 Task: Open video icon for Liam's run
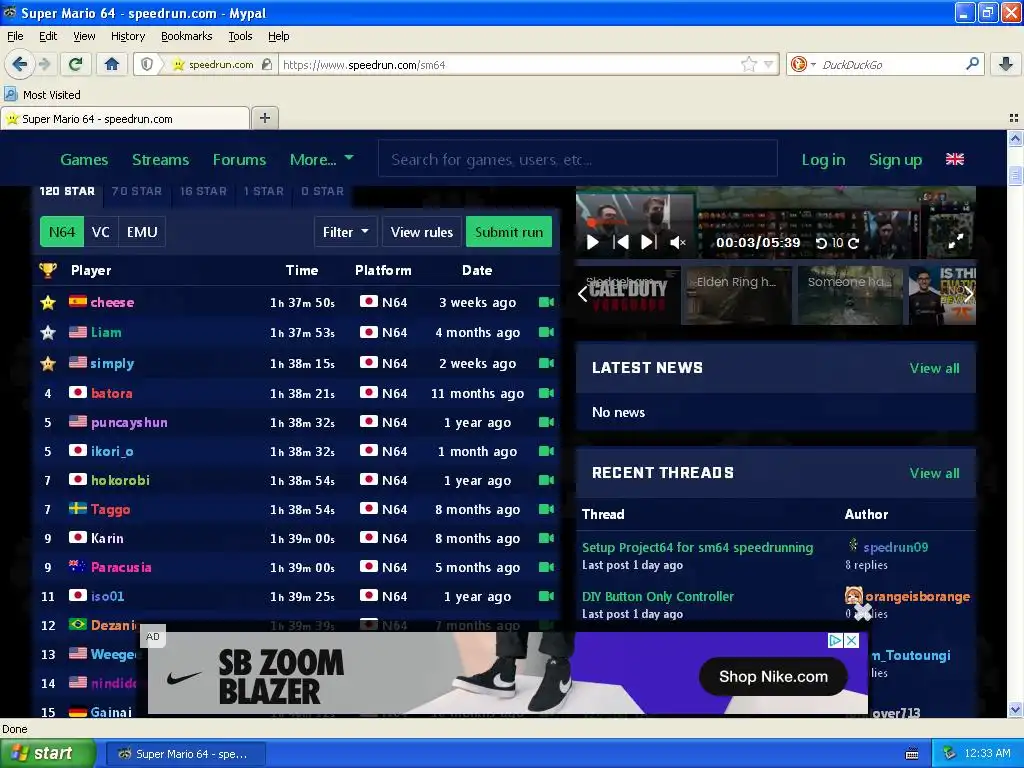click(546, 332)
